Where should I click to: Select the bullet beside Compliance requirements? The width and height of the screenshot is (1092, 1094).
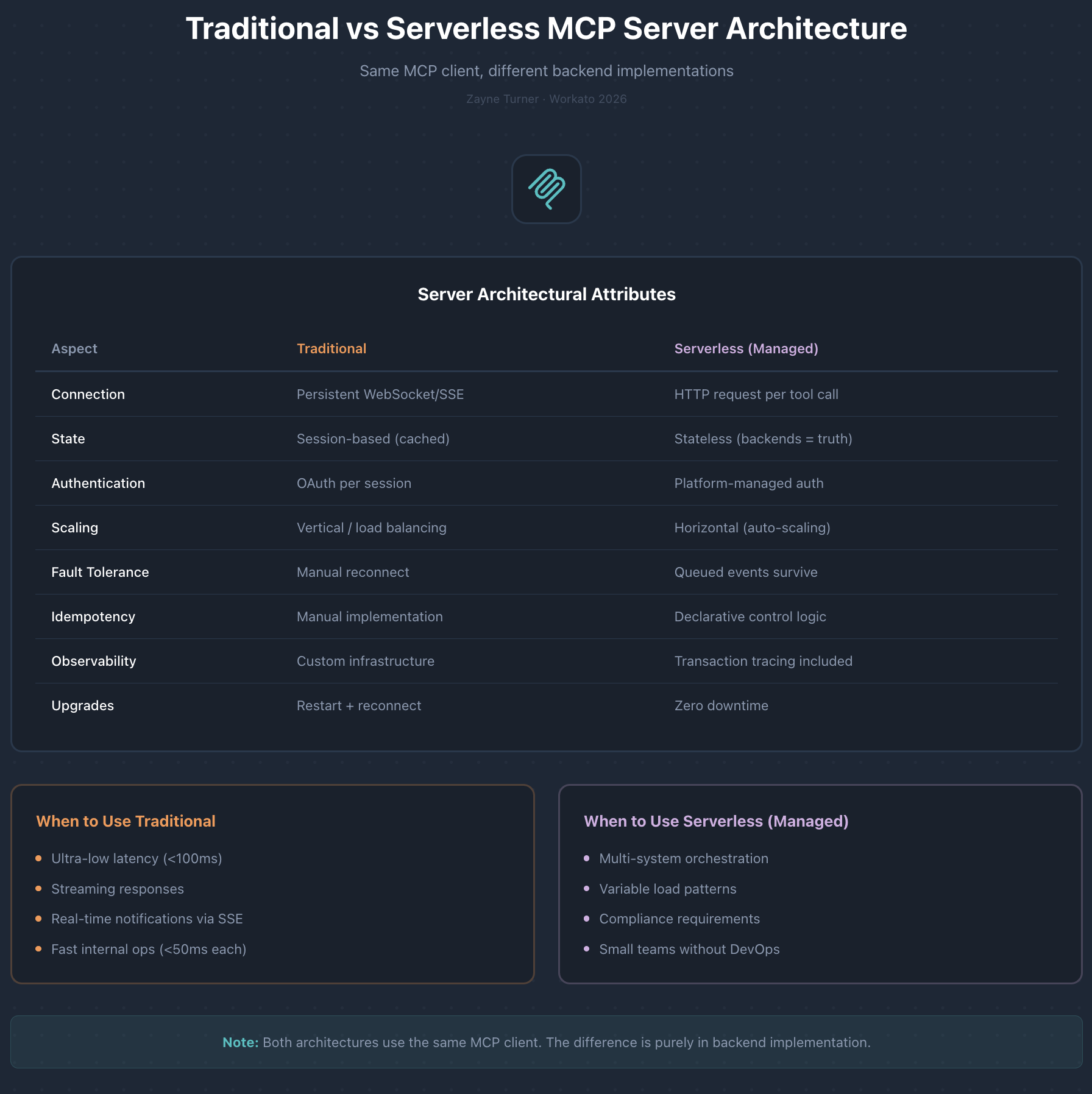click(587, 919)
